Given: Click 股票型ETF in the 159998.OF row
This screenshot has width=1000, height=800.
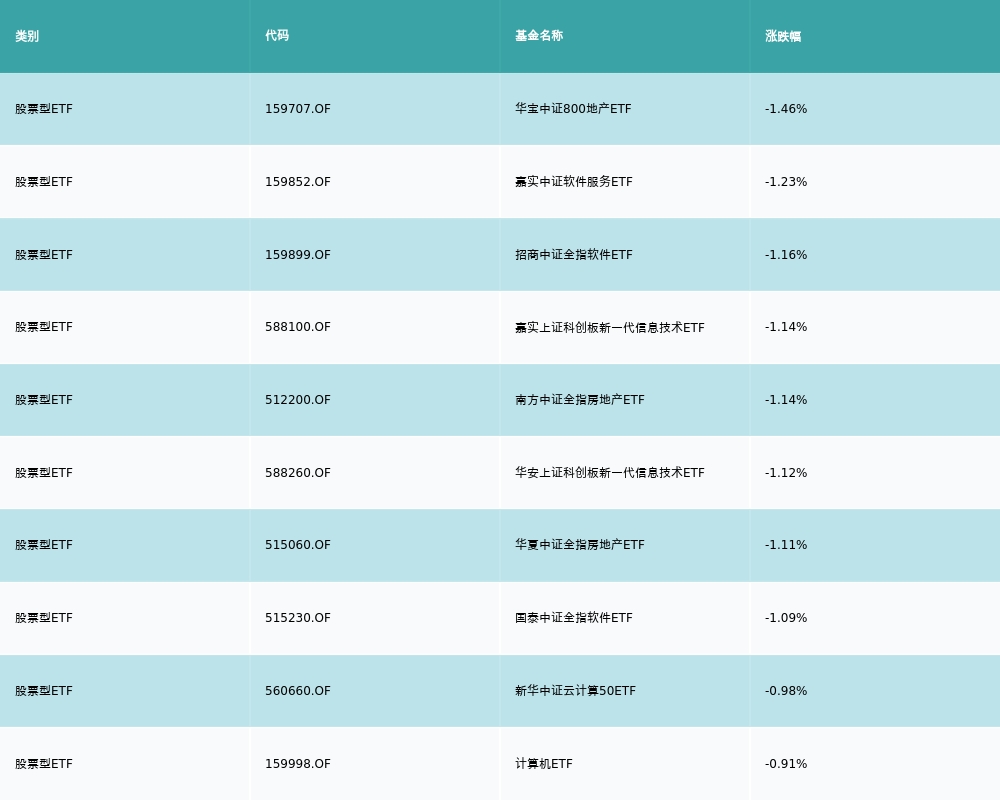Looking at the screenshot, I should tap(44, 764).
